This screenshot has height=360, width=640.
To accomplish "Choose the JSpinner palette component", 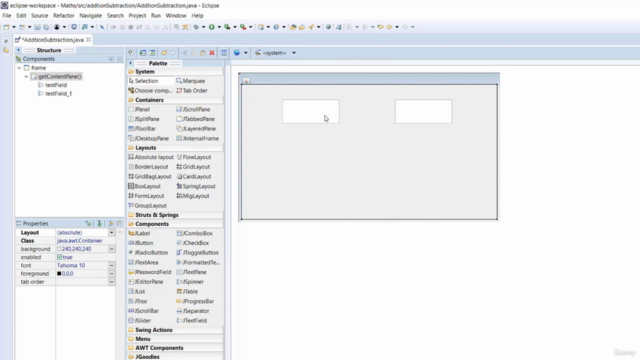I will click(x=190, y=282).
